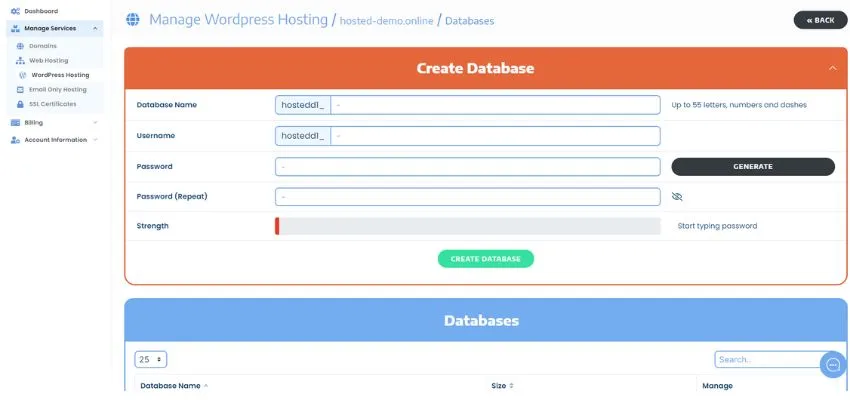Open the Dashboard icon in sidebar
The width and height of the screenshot is (850, 400).
(15, 11)
